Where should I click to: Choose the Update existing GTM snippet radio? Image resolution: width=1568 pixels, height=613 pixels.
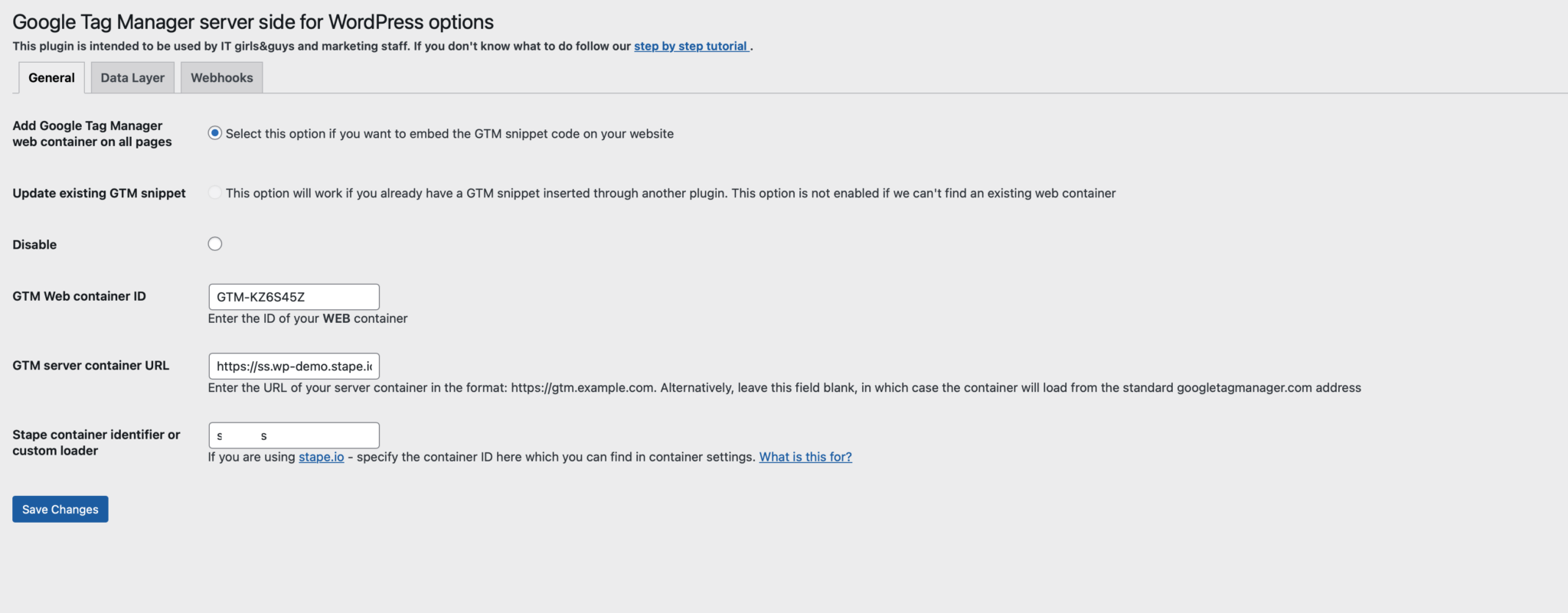point(215,193)
